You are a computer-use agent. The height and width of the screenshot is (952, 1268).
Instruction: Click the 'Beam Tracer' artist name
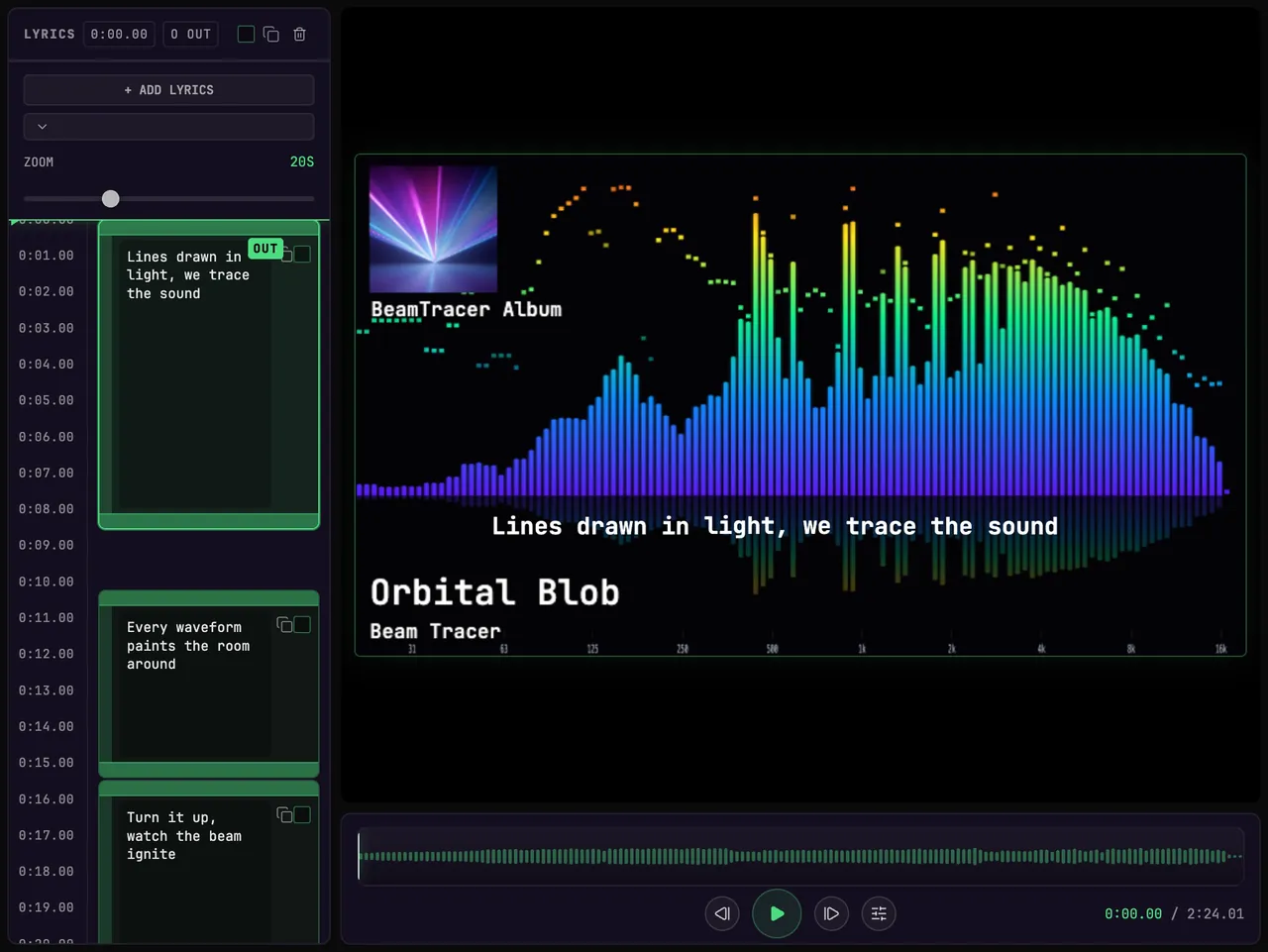[x=436, y=631]
